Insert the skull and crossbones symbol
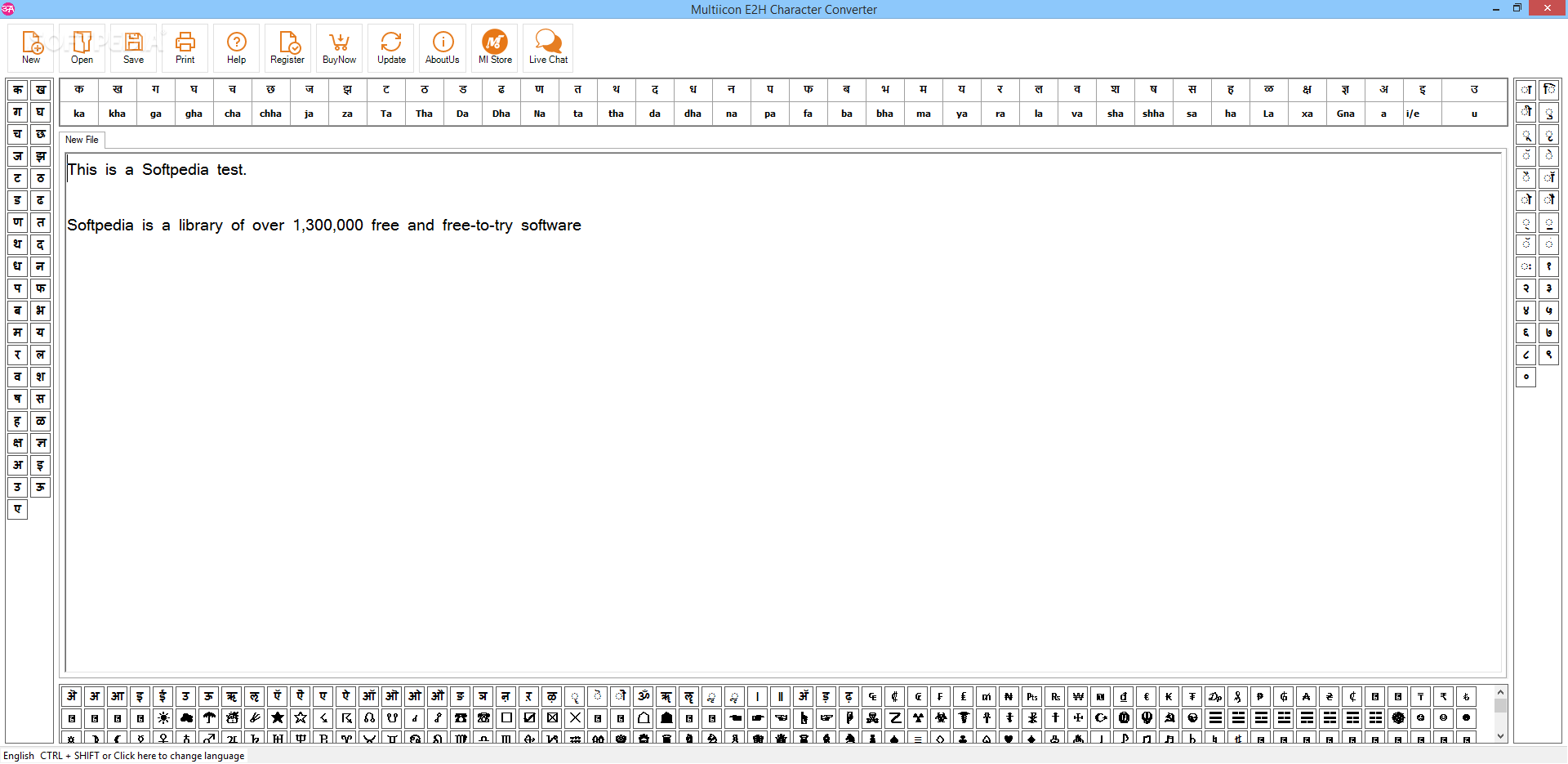Screen dimensions: 1568x764 872,717
